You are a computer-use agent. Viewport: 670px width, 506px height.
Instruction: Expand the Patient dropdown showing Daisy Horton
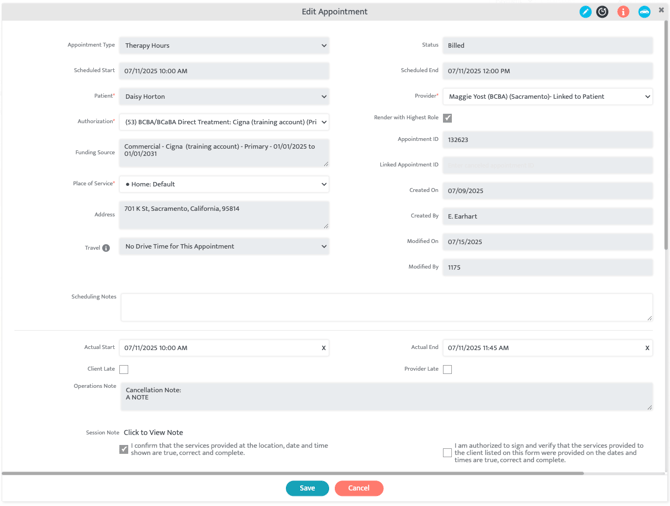(224, 97)
